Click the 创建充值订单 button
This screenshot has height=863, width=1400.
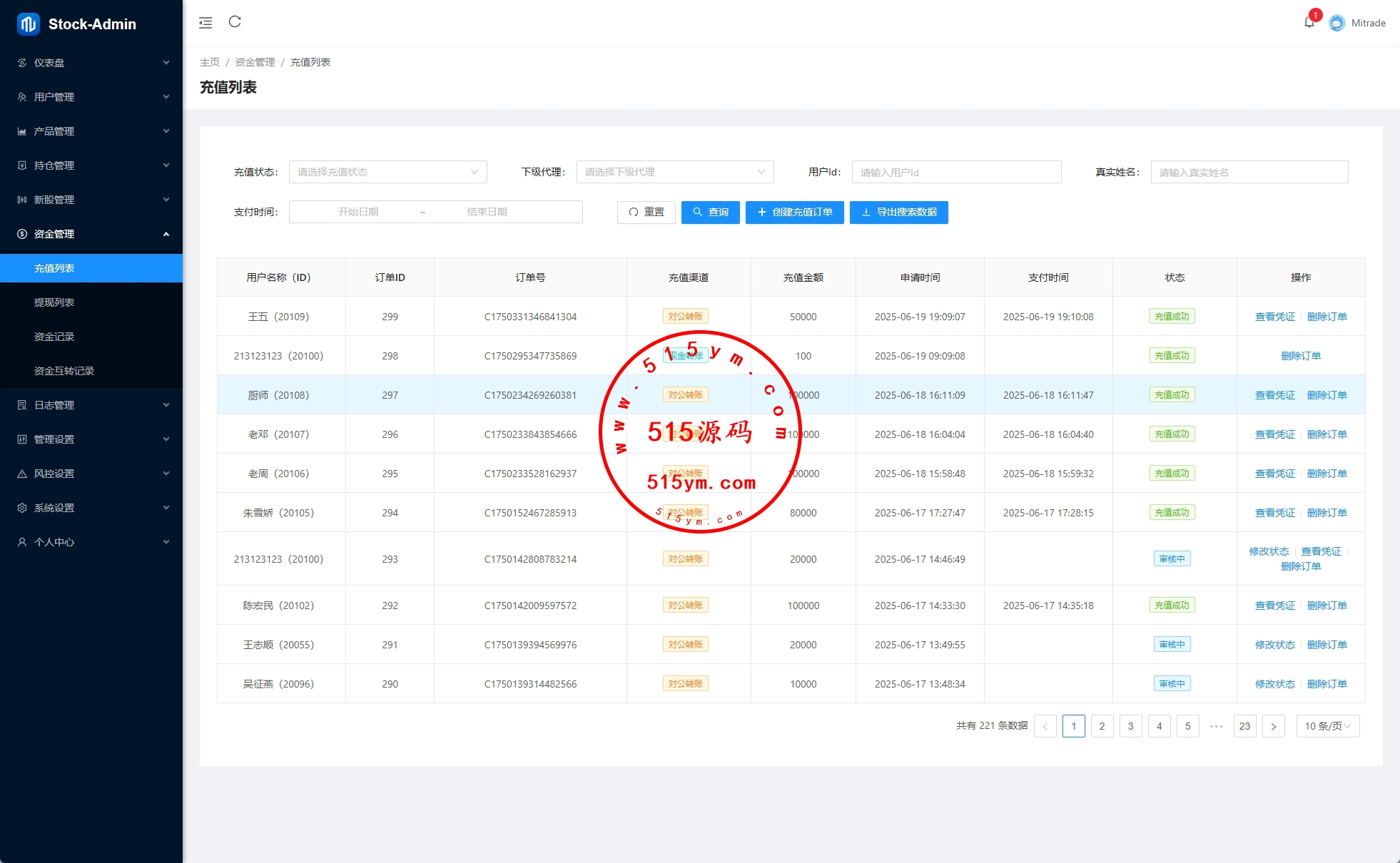794,212
